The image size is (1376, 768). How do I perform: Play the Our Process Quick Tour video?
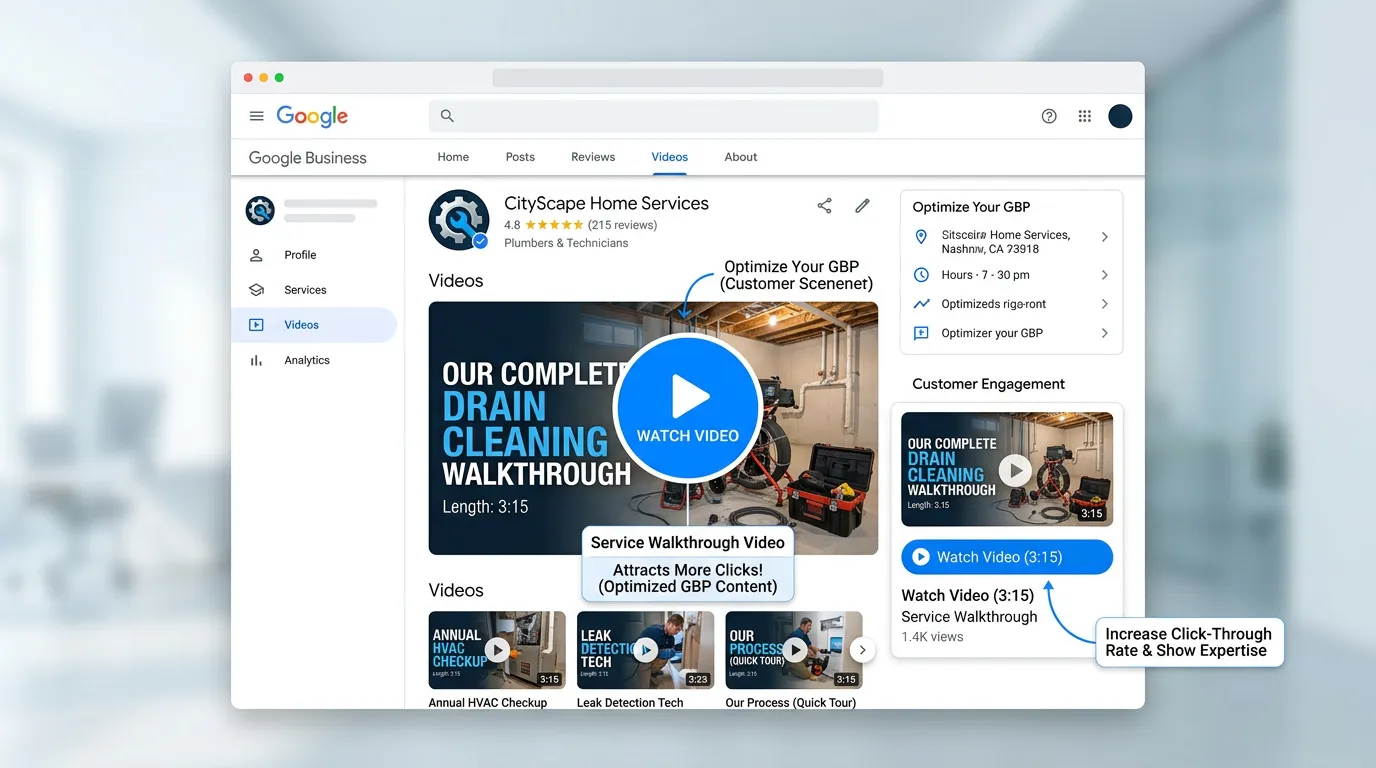pyautogui.click(x=795, y=650)
